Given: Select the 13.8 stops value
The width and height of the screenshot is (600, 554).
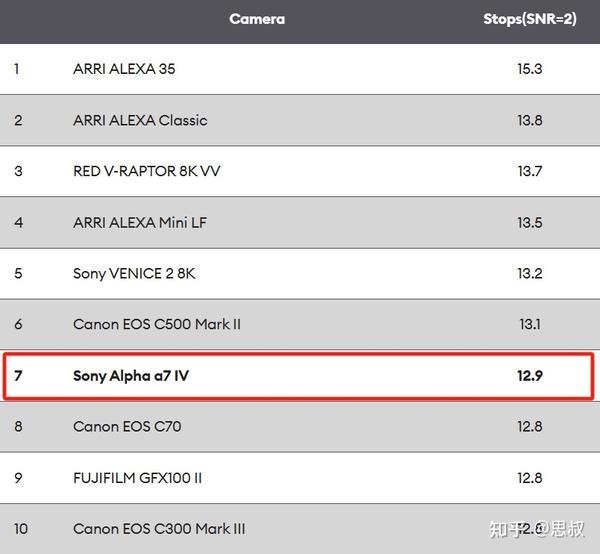Looking at the screenshot, I should click(x=529, y=120).
